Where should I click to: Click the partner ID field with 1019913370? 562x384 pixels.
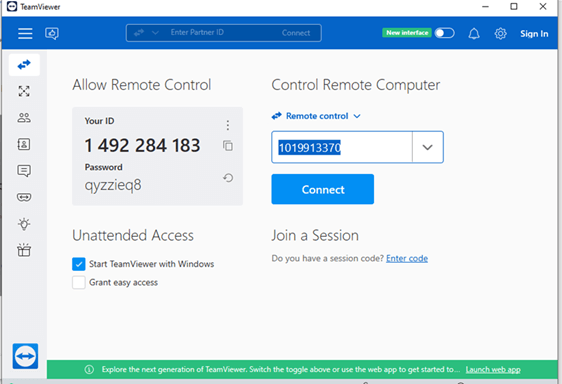click(x=342, y=147)
